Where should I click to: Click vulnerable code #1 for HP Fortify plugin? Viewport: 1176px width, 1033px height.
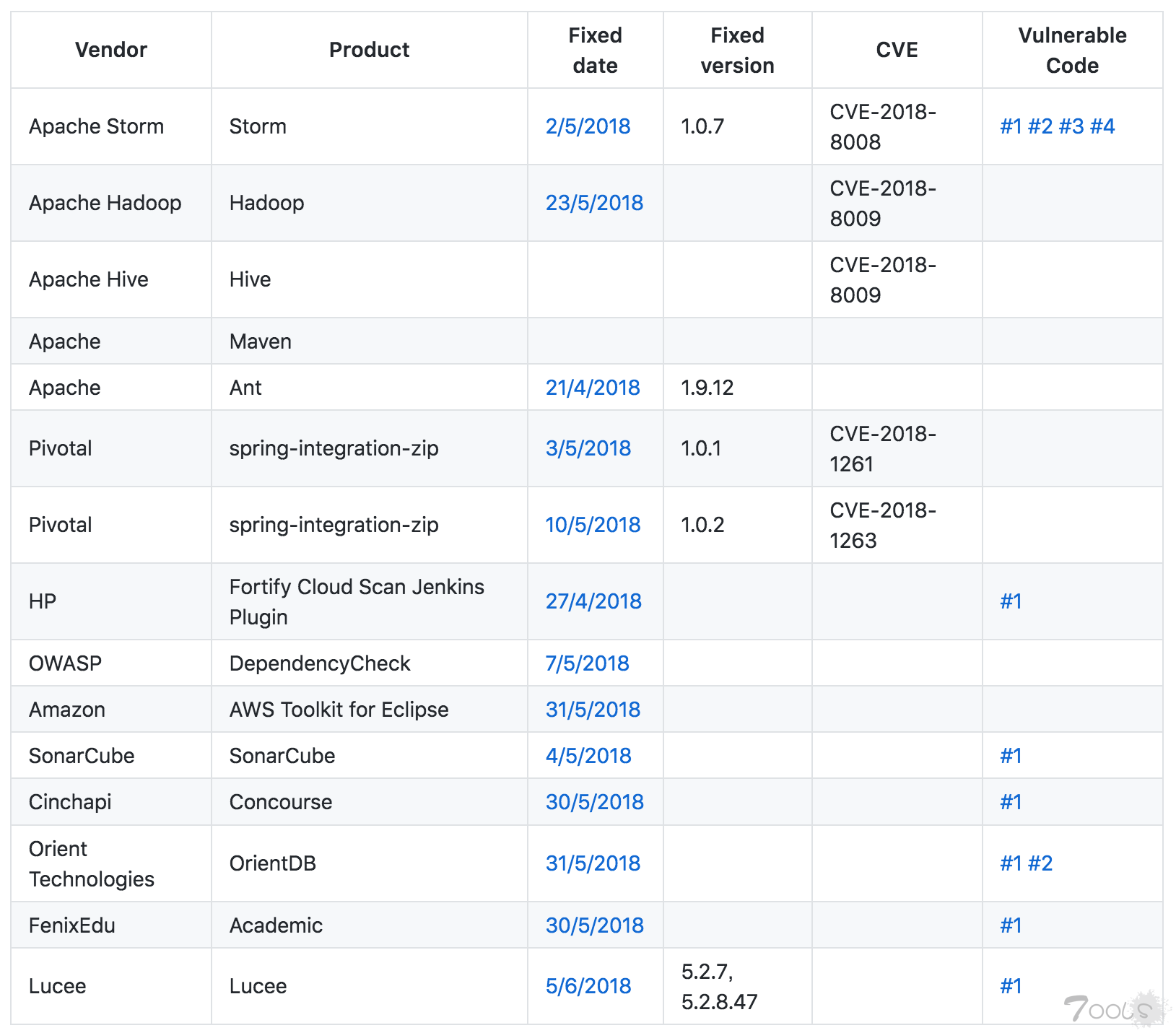pyautogui.click(x=1011, y=601)
